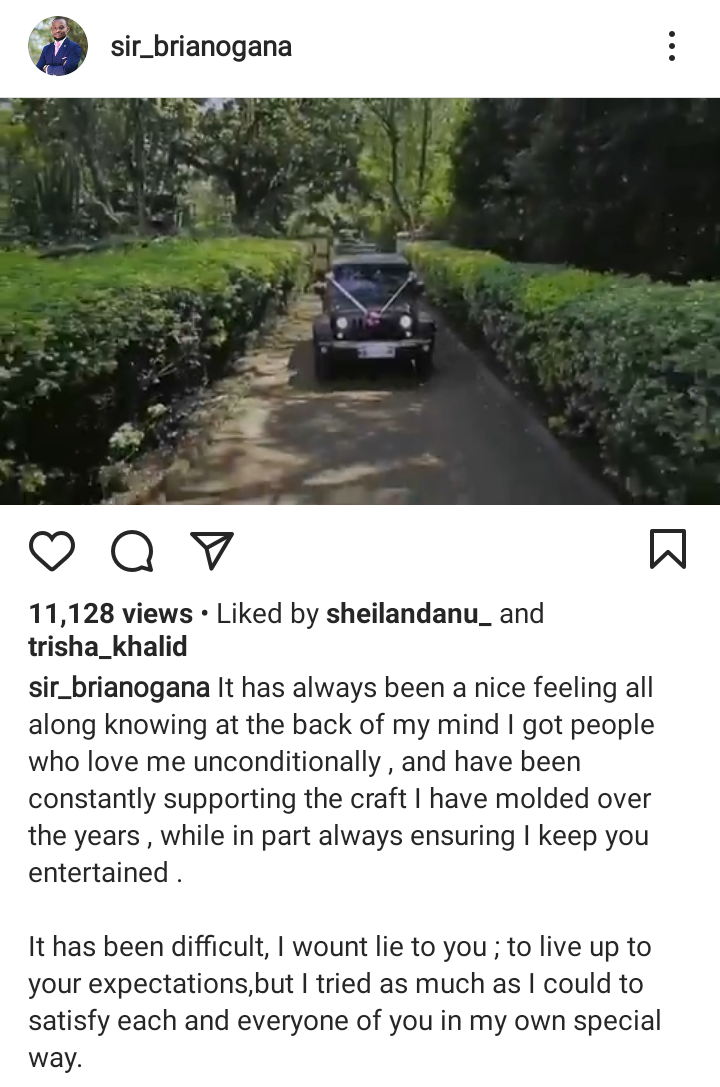Open sir_brianogana username in post header
This screenshot has width=720, height=1087.
[201, 46]
